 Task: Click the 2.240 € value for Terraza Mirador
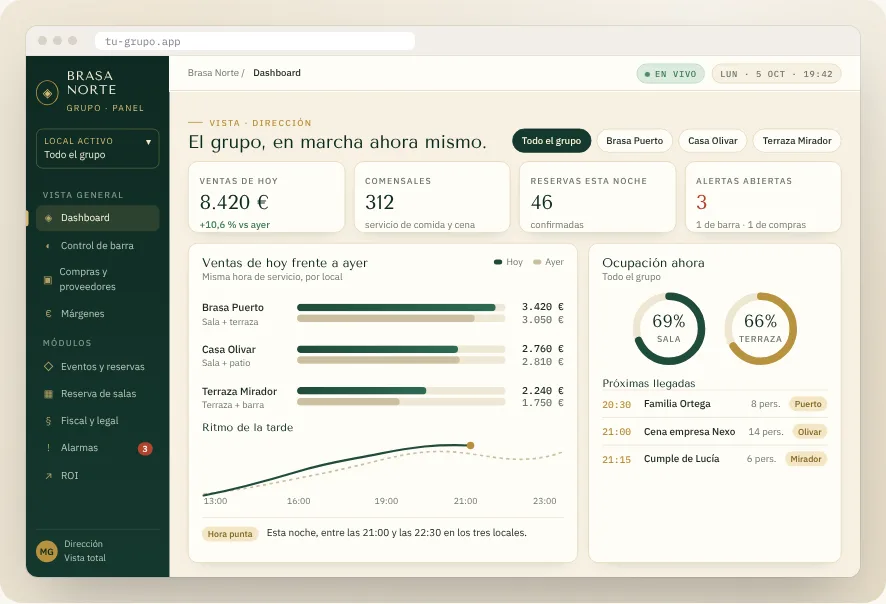coord(542,390)
